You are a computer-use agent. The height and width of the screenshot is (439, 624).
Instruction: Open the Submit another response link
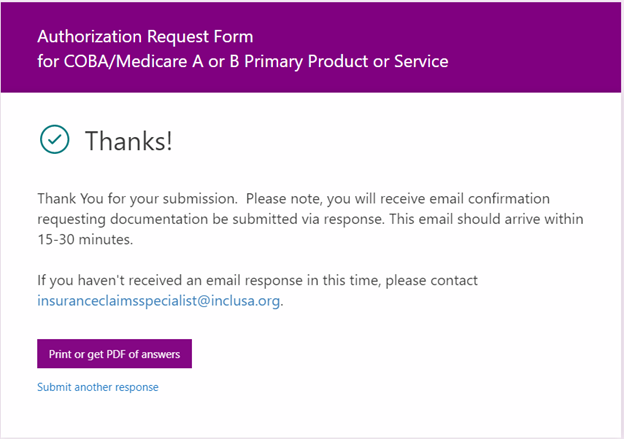(x=97, y=387)
